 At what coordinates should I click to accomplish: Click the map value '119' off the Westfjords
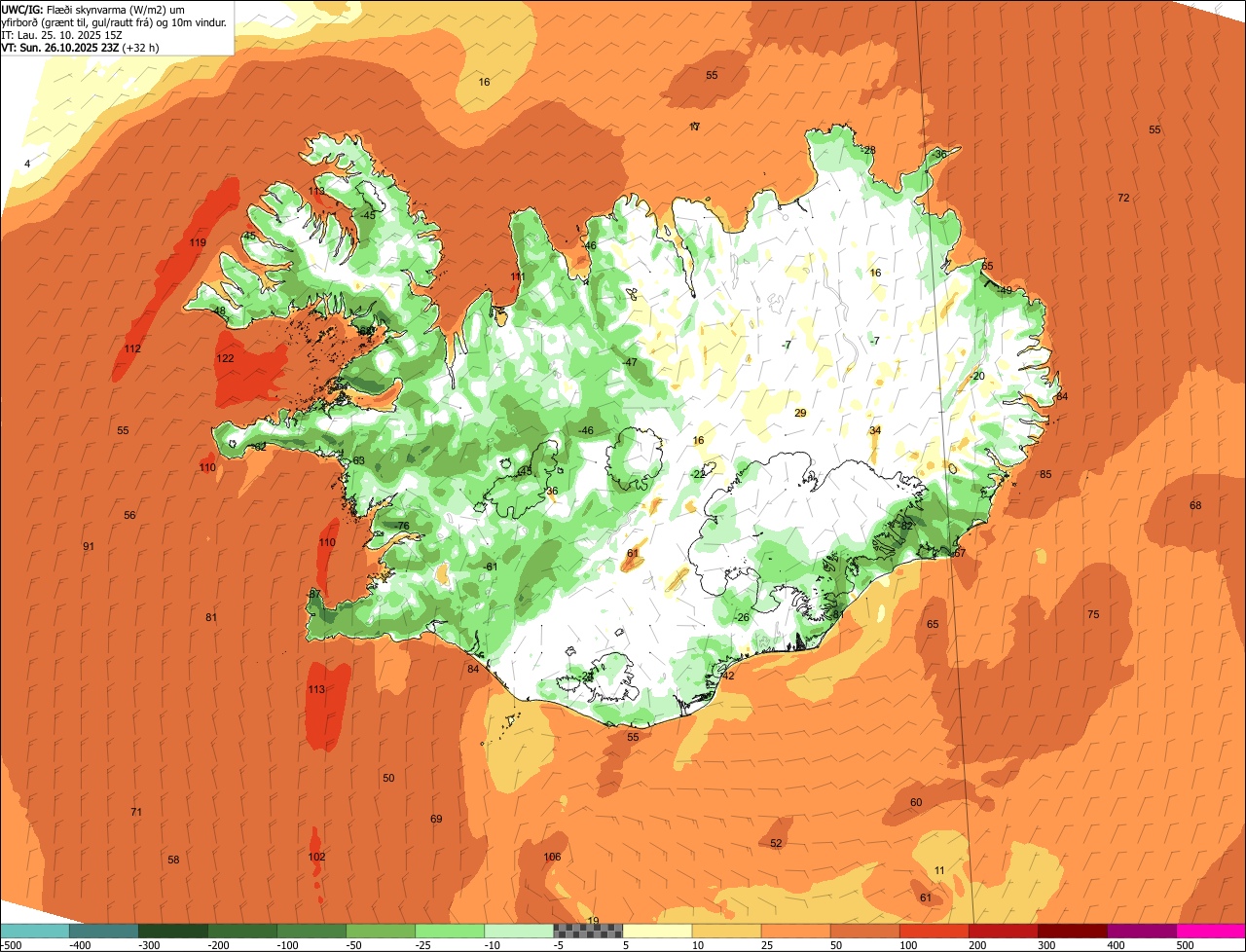pos(198,242)
